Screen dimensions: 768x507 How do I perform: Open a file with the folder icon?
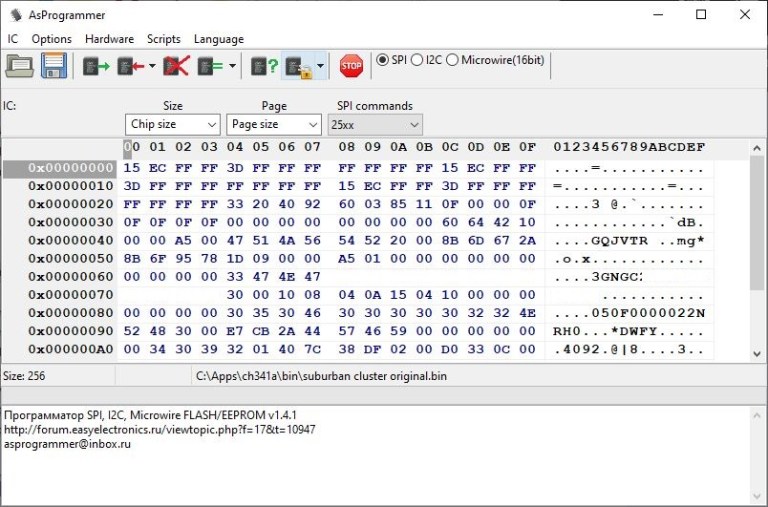19,66
